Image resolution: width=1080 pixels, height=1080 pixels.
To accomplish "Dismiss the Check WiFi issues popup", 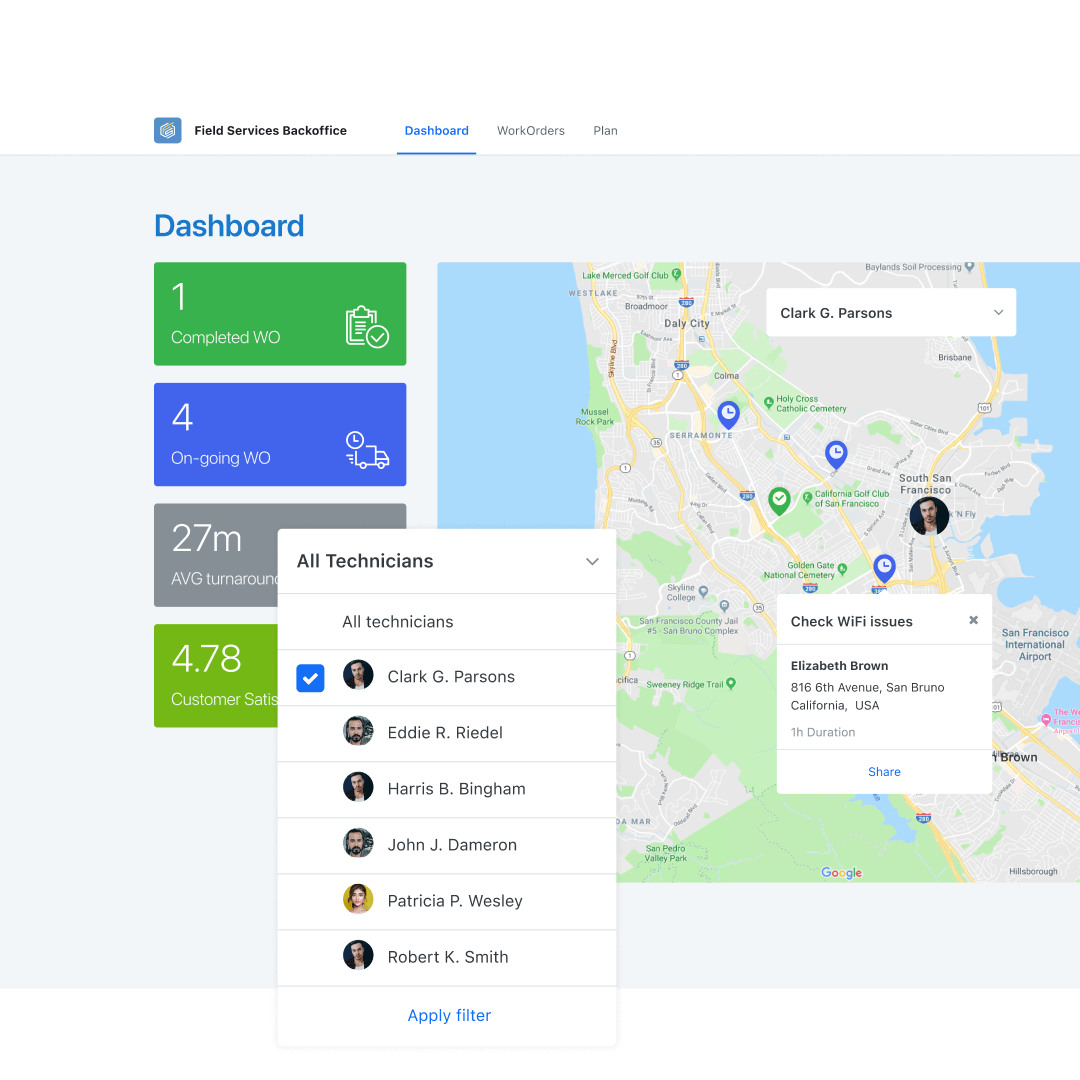I will [973, 620].
